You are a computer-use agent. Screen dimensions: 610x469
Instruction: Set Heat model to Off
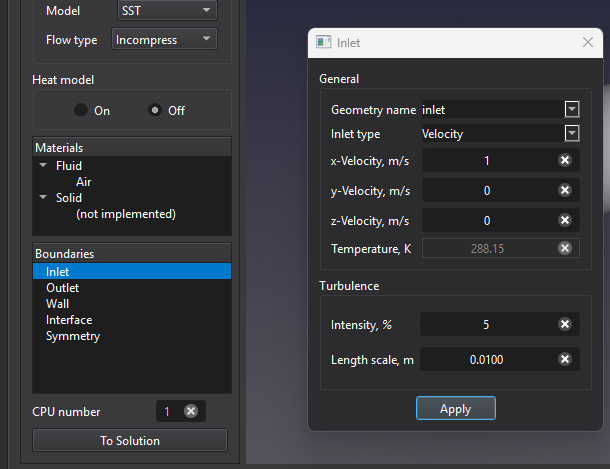(155, 111)
